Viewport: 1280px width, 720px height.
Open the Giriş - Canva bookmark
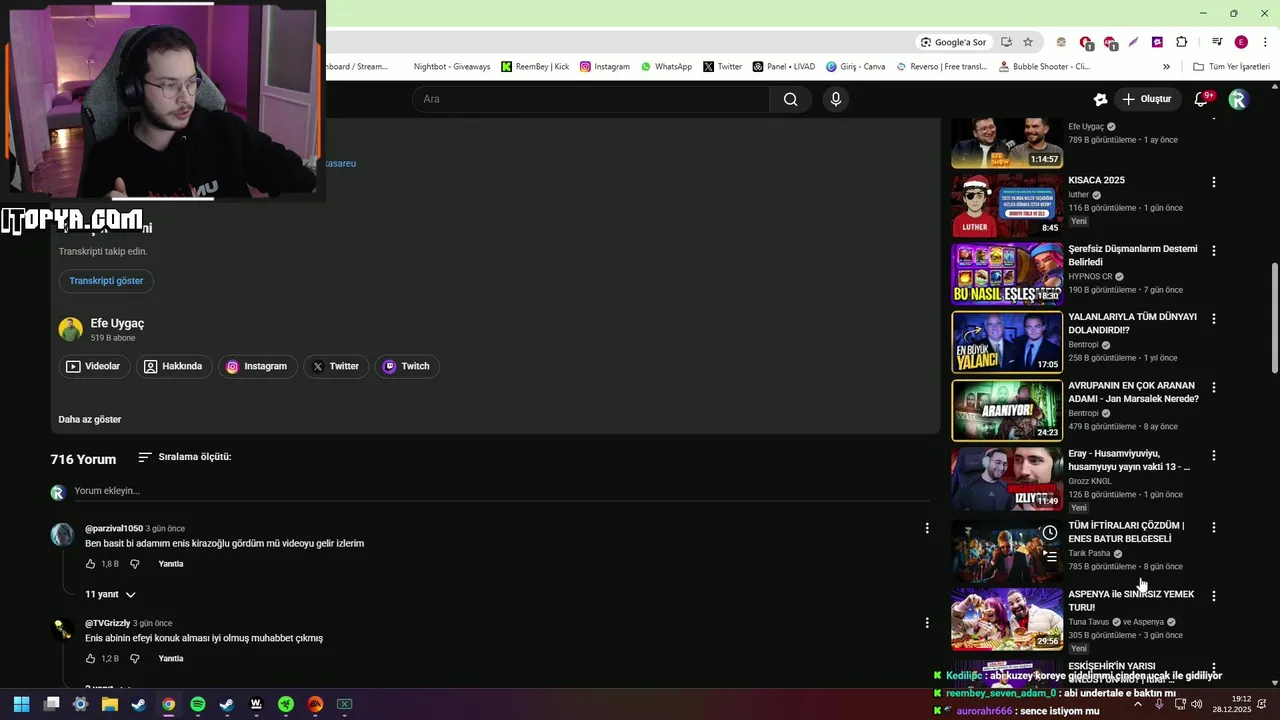tap(856, 67)
